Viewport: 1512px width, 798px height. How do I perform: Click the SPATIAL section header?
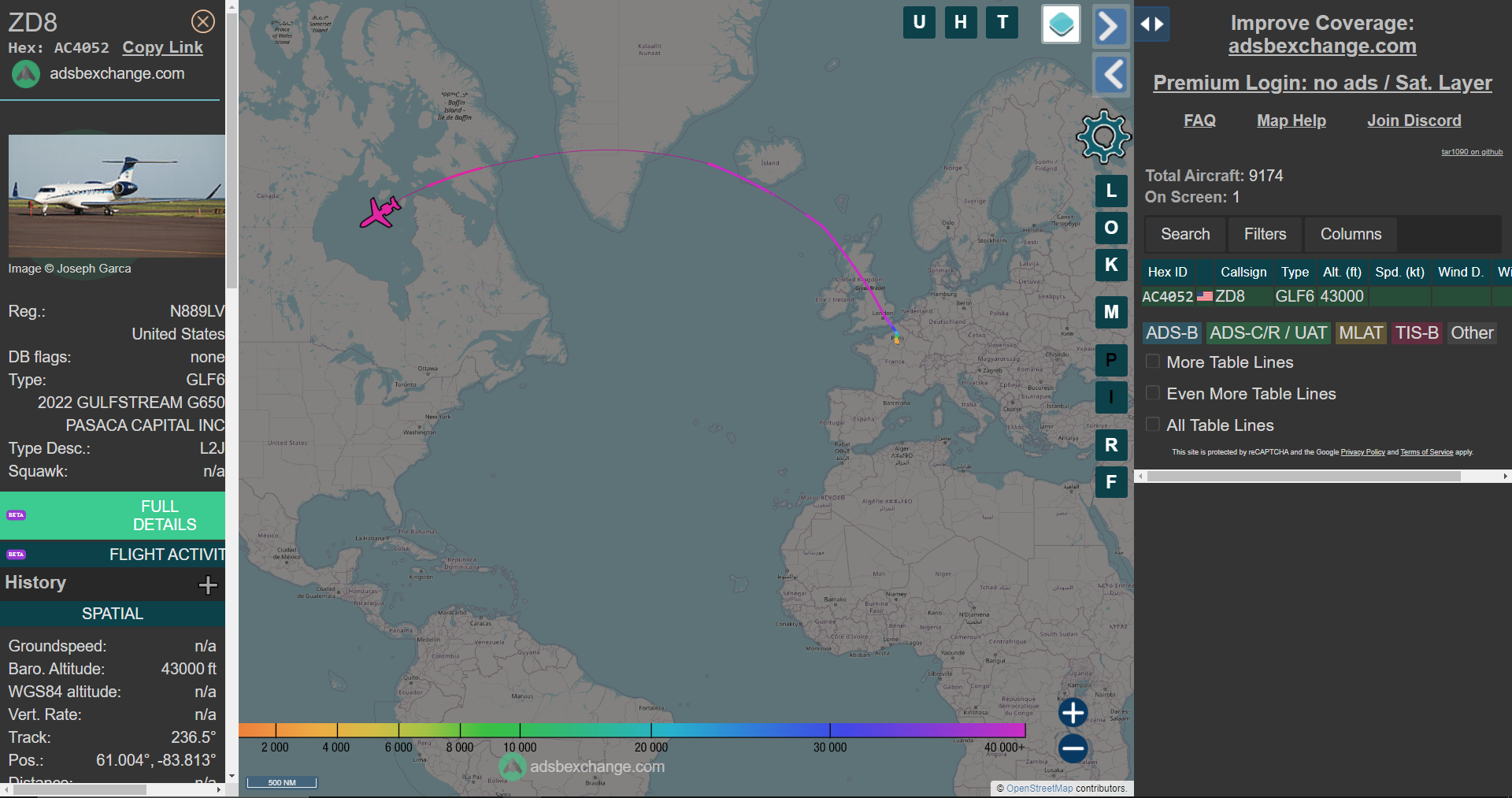pyautogui.click(x=113, y=614)
